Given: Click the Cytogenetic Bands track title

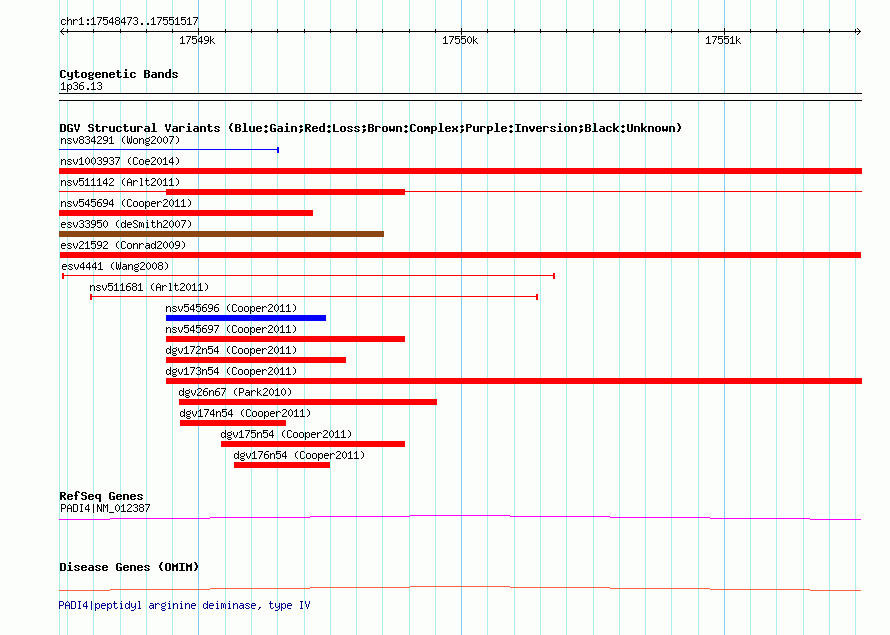Looking at the screenshot, I should (119, 74).
